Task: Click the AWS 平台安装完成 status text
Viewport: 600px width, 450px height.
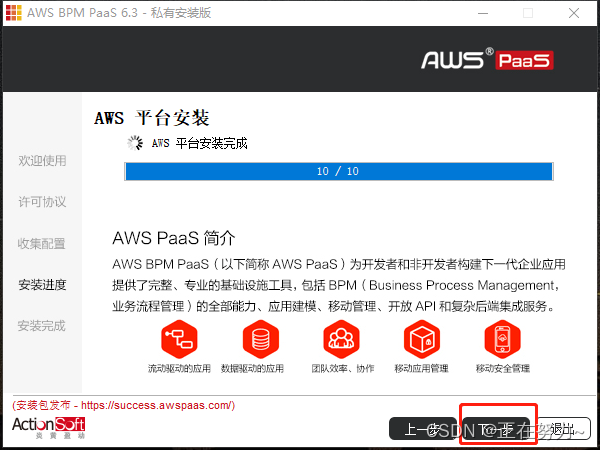Action: point(199,143)
